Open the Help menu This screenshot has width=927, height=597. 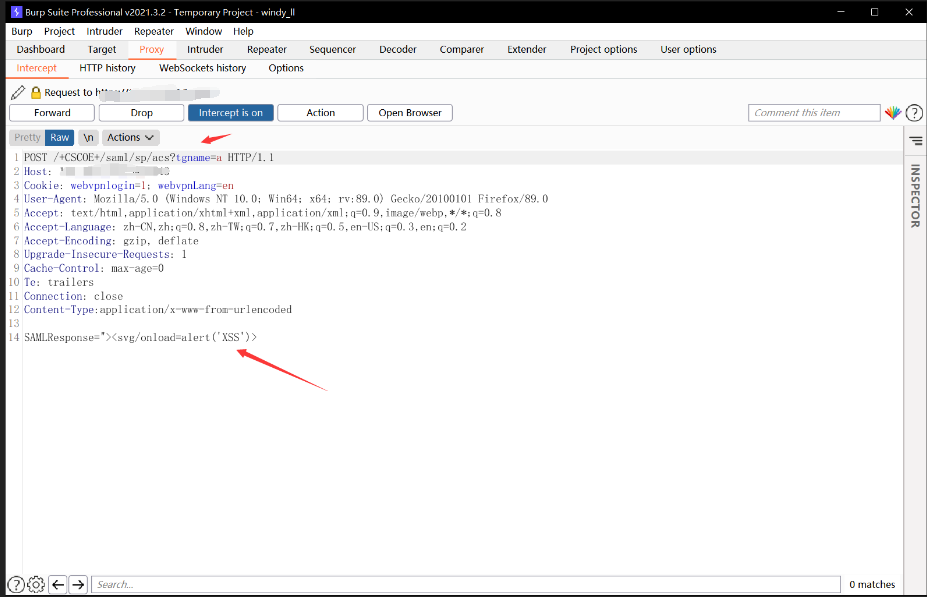(x=243, y=31)
